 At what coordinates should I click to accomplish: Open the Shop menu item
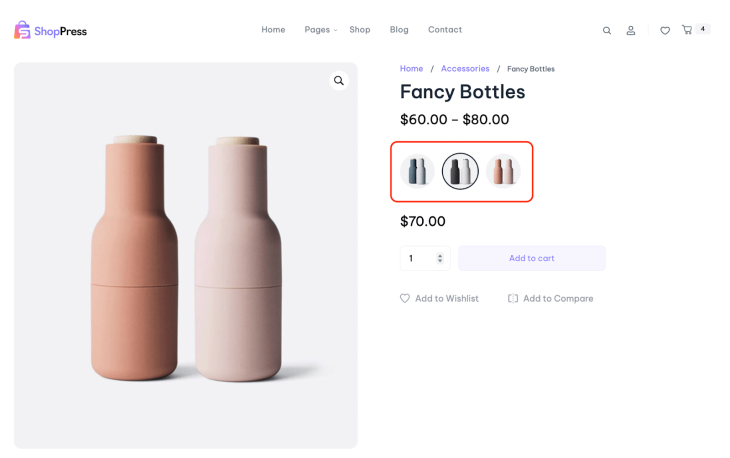[360, 30]
